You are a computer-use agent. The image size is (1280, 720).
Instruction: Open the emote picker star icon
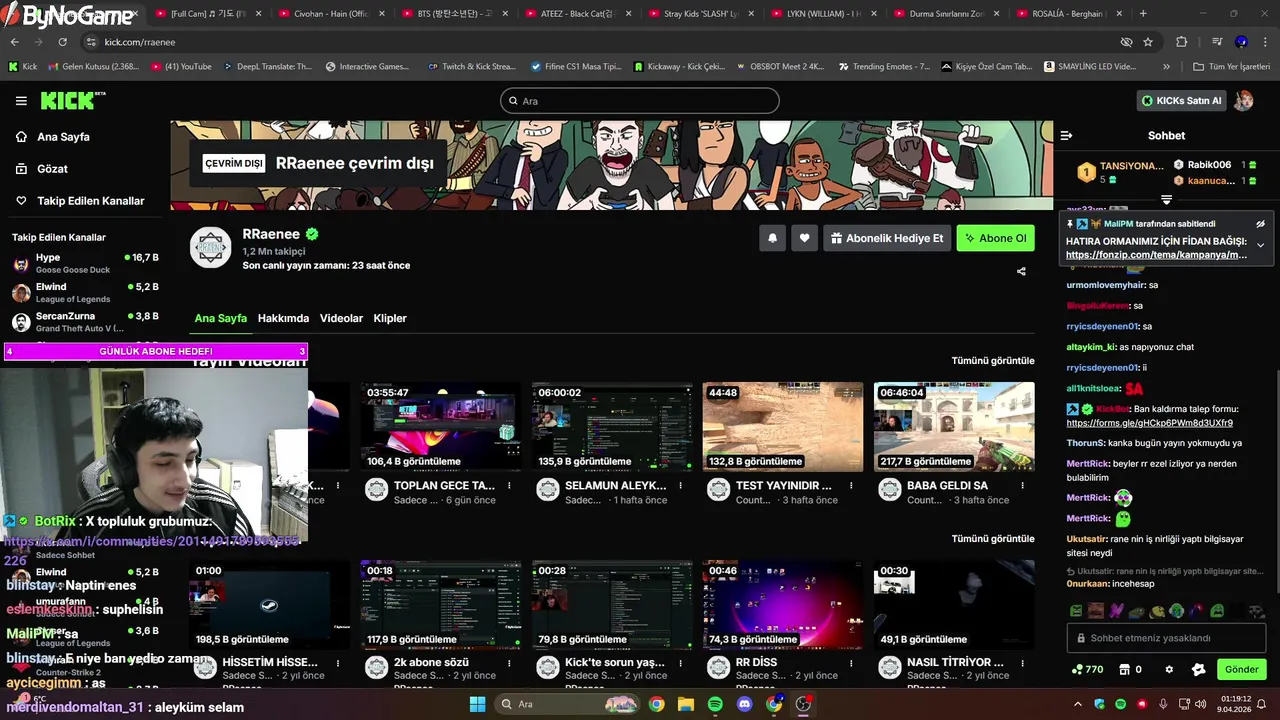[1199, 669]
